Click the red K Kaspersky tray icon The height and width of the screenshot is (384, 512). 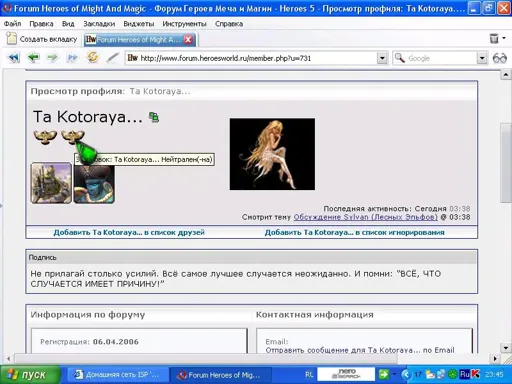pyautogui.click(x=475, y=374)
